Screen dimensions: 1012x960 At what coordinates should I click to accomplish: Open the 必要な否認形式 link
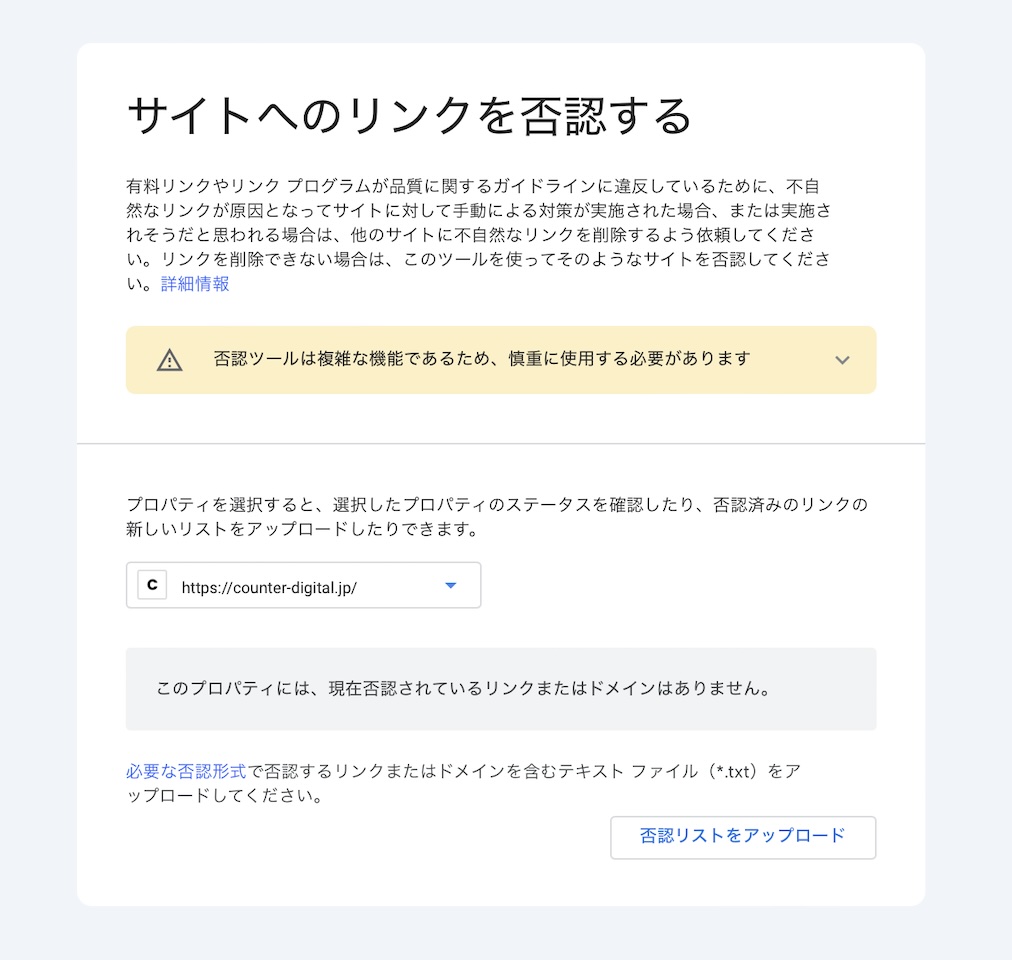[186, 771]
